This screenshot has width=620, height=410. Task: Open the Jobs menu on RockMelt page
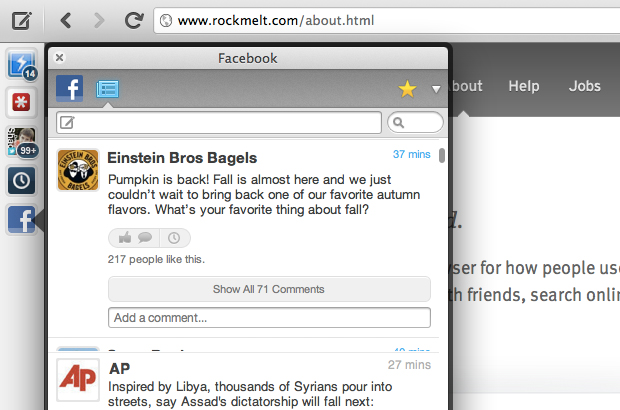tap(585, 86)
